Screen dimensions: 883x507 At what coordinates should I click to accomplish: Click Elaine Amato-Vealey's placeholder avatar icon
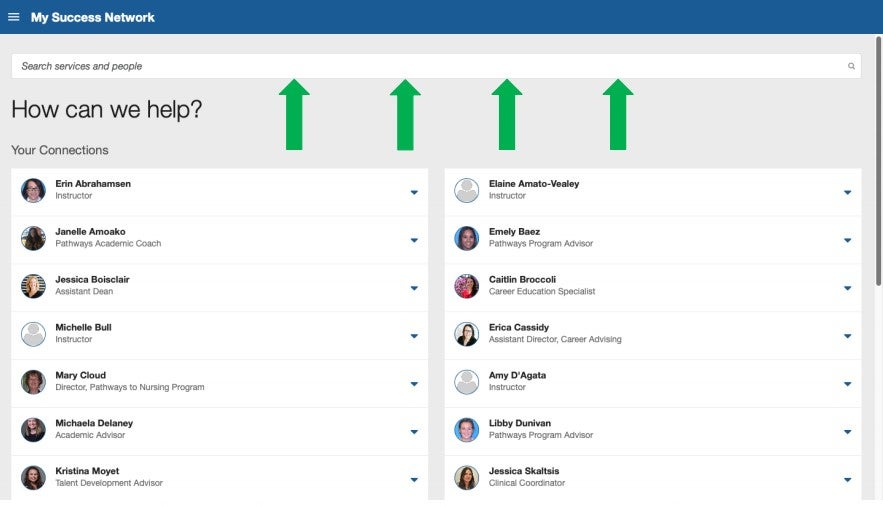[467, 190]
